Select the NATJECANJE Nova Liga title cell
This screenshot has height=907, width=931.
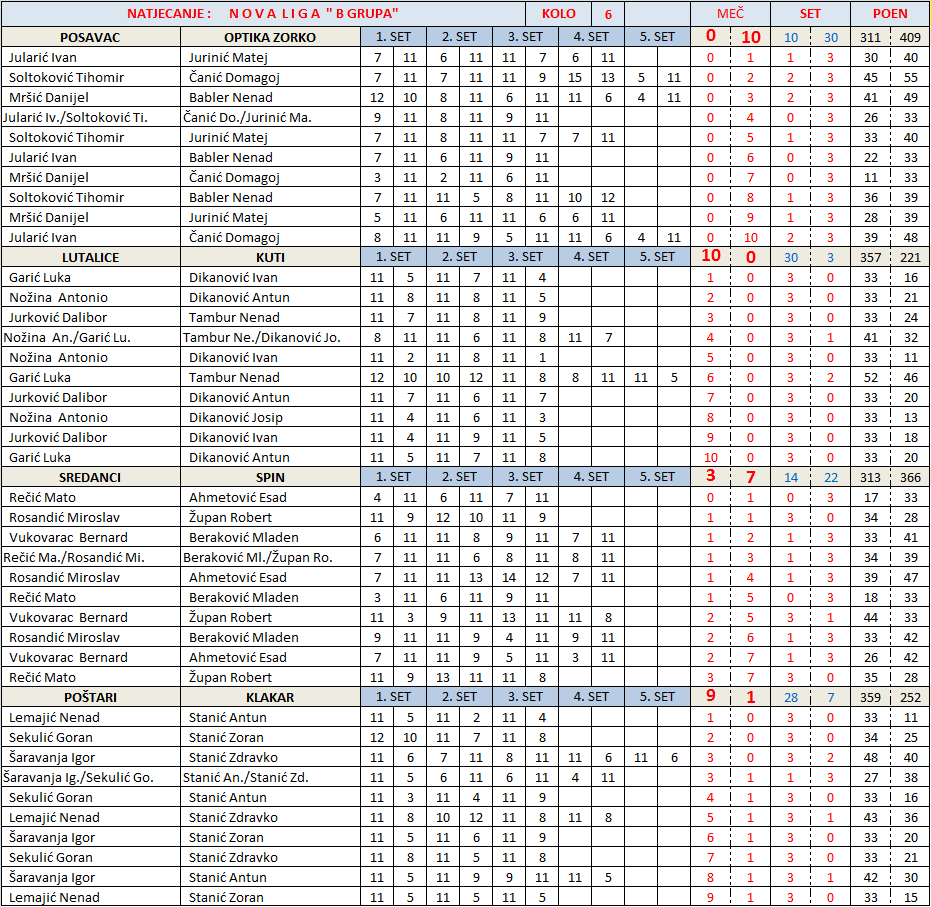263,14
